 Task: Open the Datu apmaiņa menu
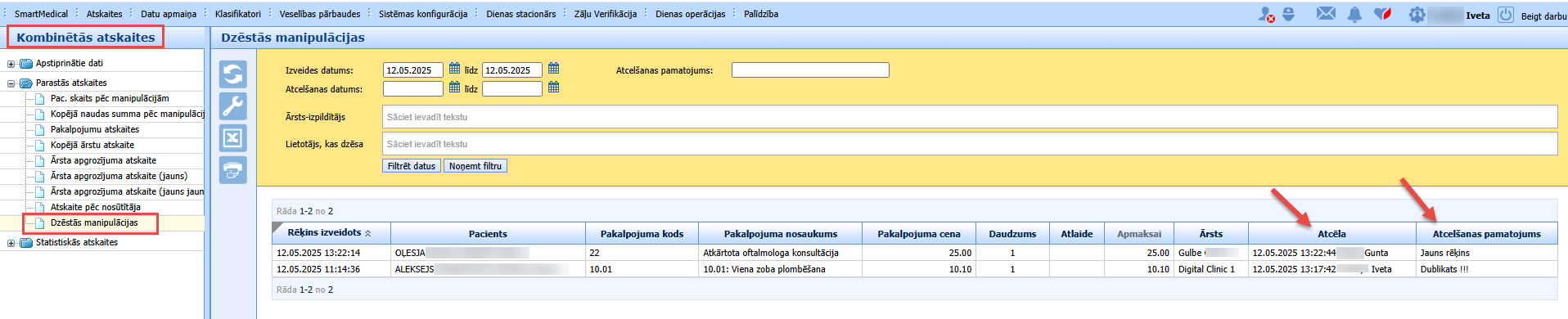(169, 14)
